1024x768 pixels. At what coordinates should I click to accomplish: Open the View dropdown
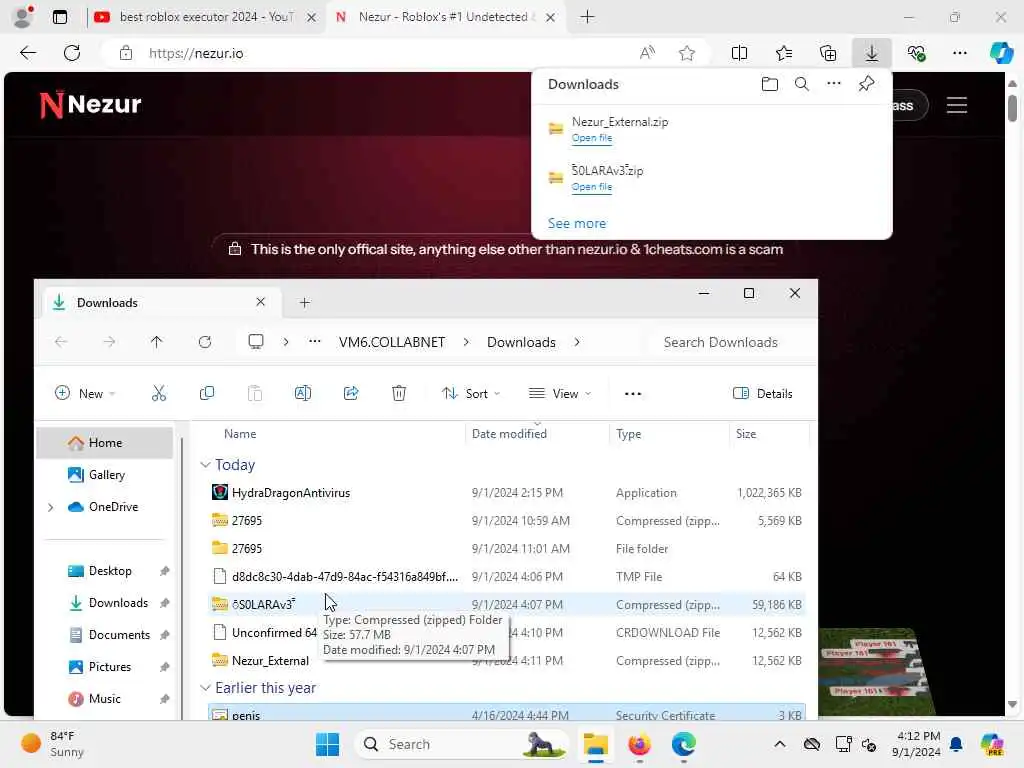tap(560, 393)
